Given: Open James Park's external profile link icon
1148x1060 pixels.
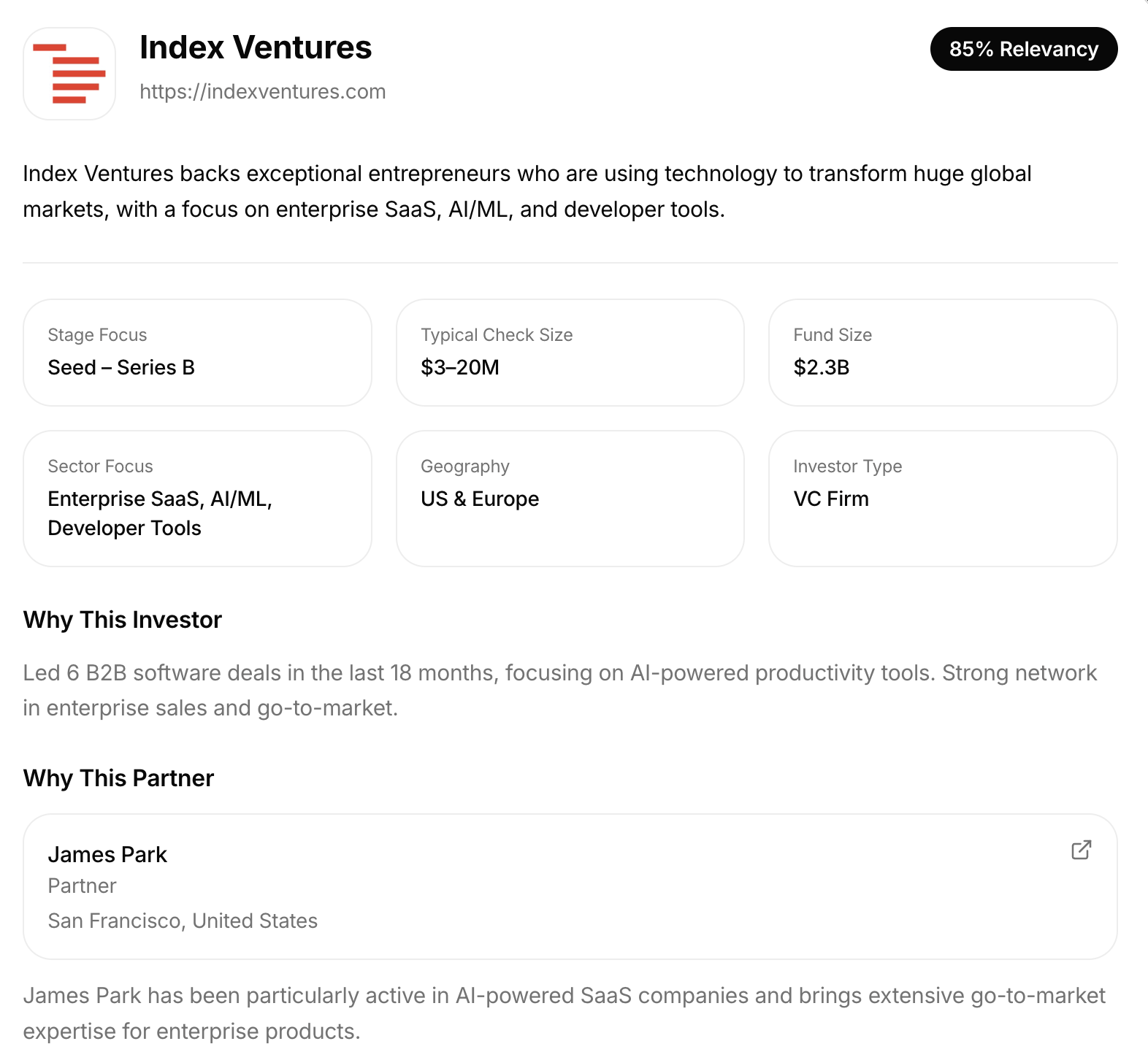Looking at the screenshot, I should pos(1081,850).
